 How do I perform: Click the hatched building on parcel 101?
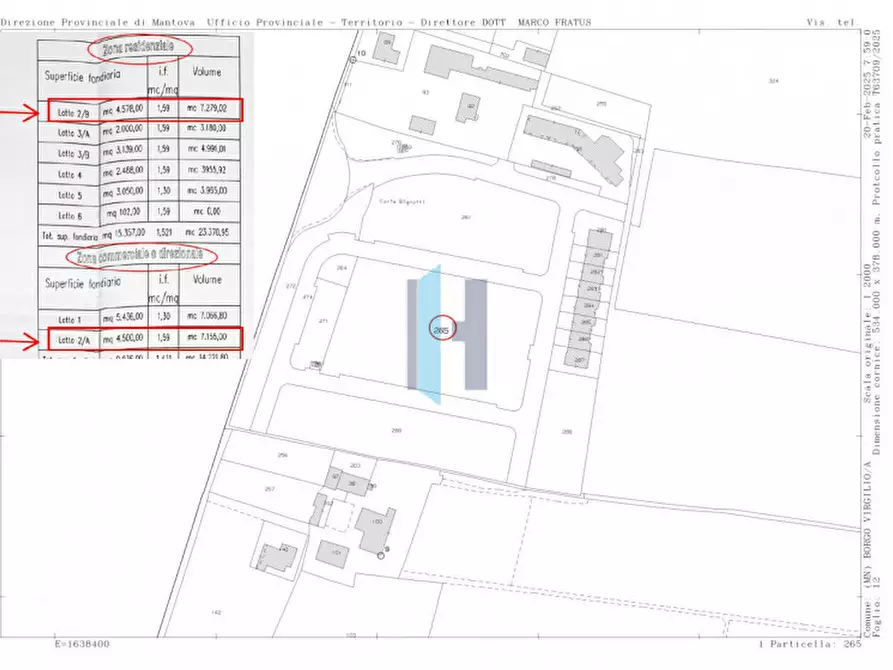(332, 552)
